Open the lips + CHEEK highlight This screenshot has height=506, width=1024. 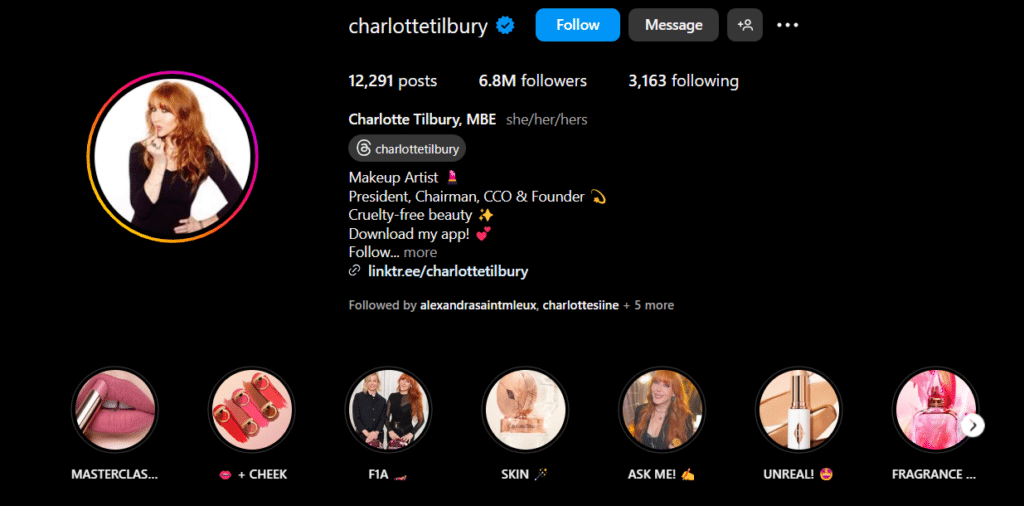pyautogui.click(x=251, y=409)
